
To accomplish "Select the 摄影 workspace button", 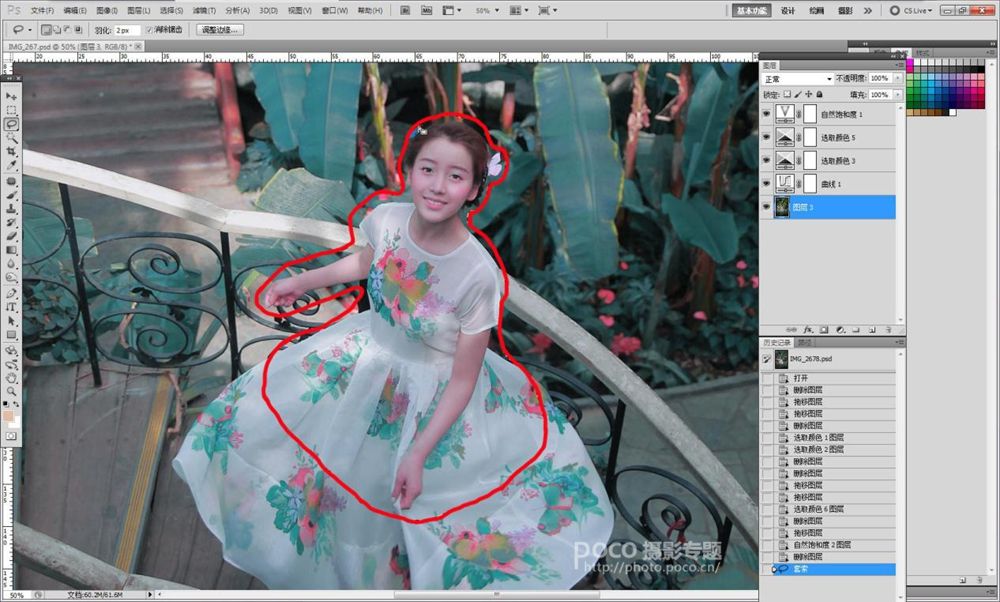I will pyautogui.click(x=845, y=10).
